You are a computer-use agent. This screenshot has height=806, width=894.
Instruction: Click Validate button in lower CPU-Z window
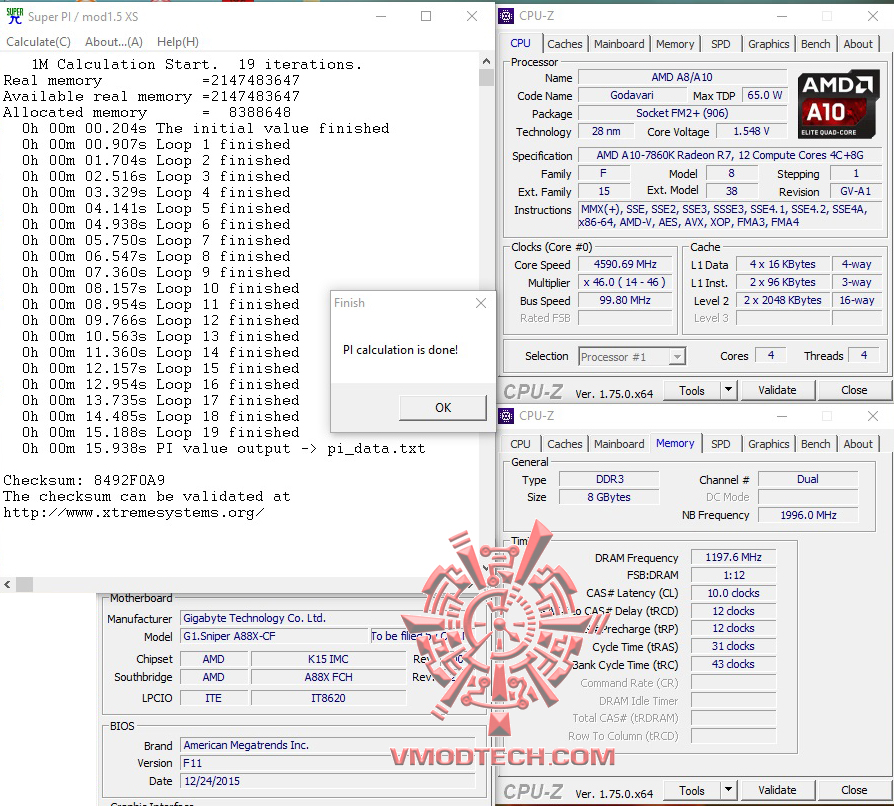pyautogui.click(x=777, y=791)
